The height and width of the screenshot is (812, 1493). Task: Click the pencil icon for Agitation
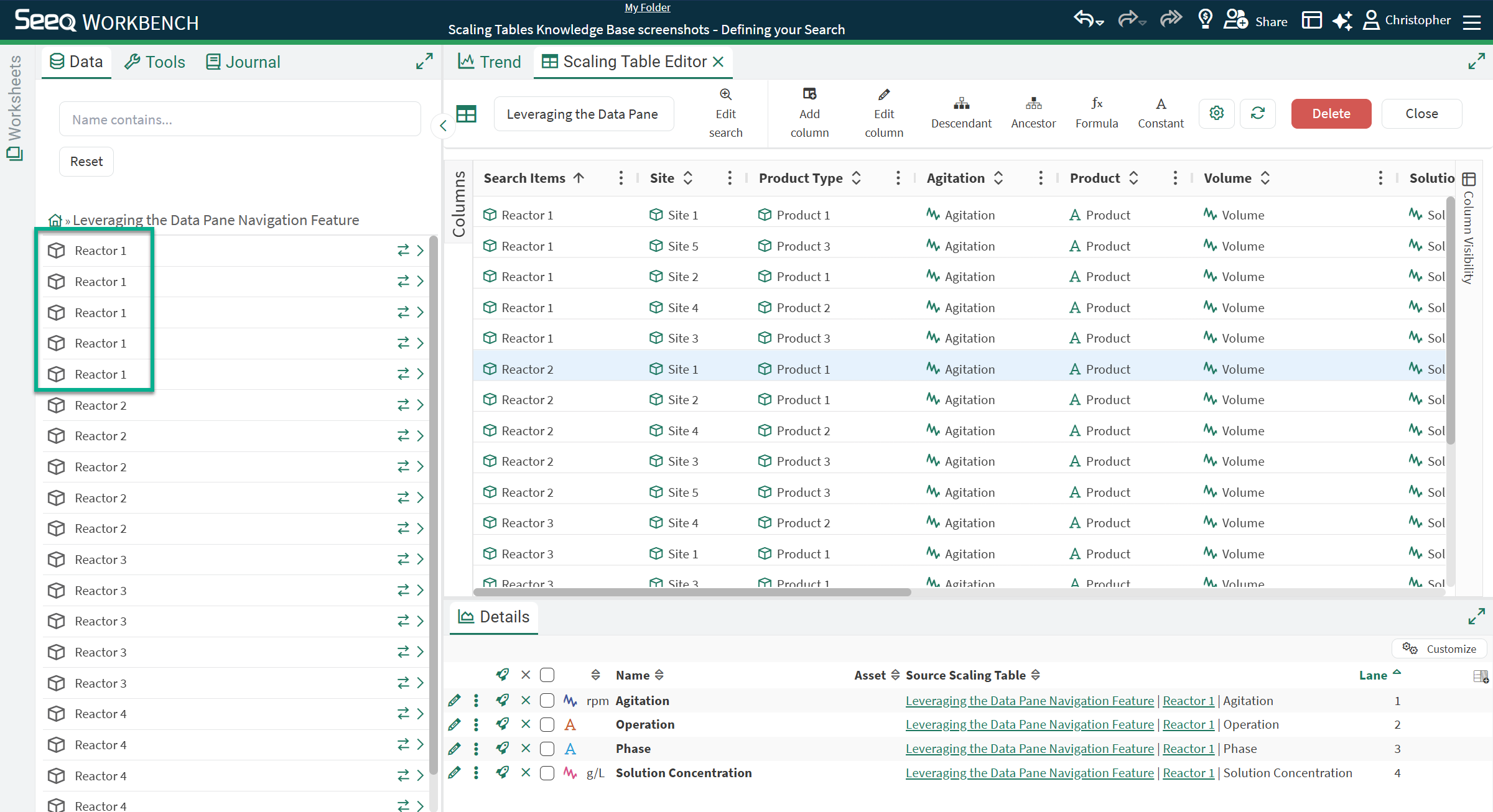tap(455, 701)
